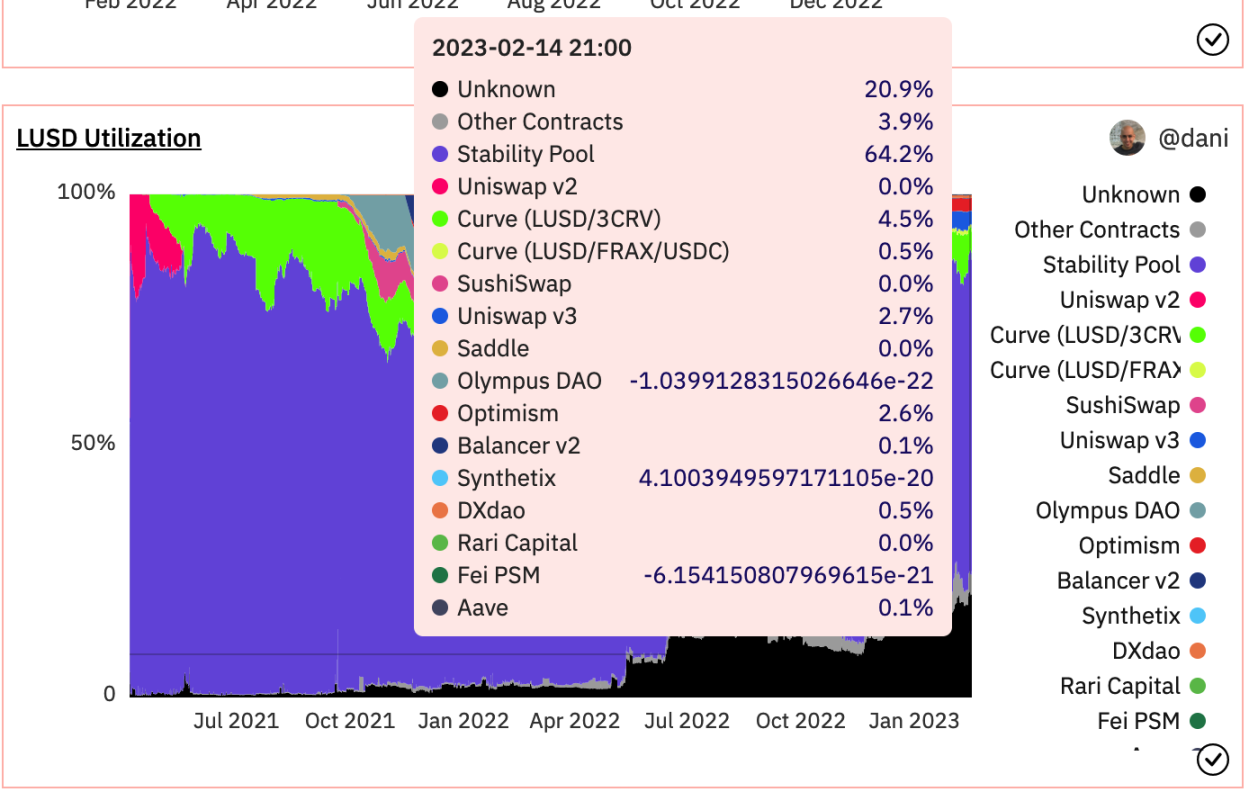The image size is (1249, 792).
Task: Click the DXdao legend orange dot
Action: pyautogui.click(x=1197, y=651)
